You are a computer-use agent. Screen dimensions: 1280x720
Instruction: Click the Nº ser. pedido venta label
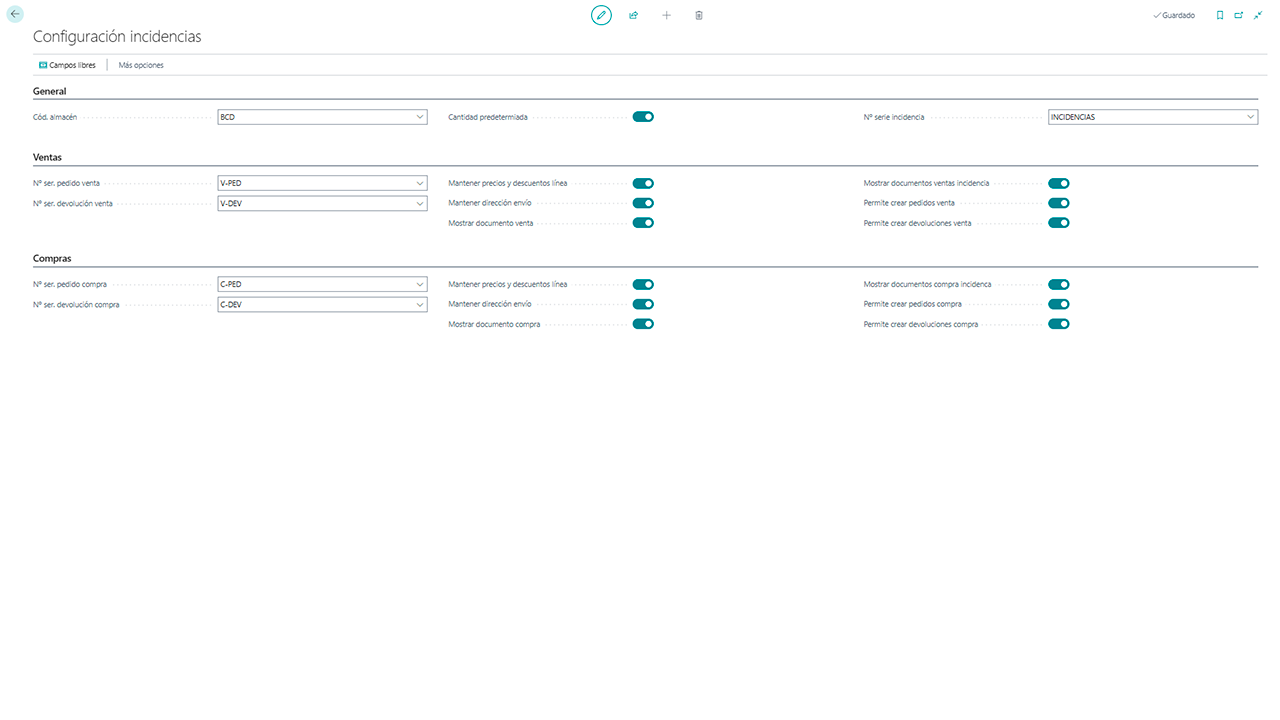click(66, 183)
